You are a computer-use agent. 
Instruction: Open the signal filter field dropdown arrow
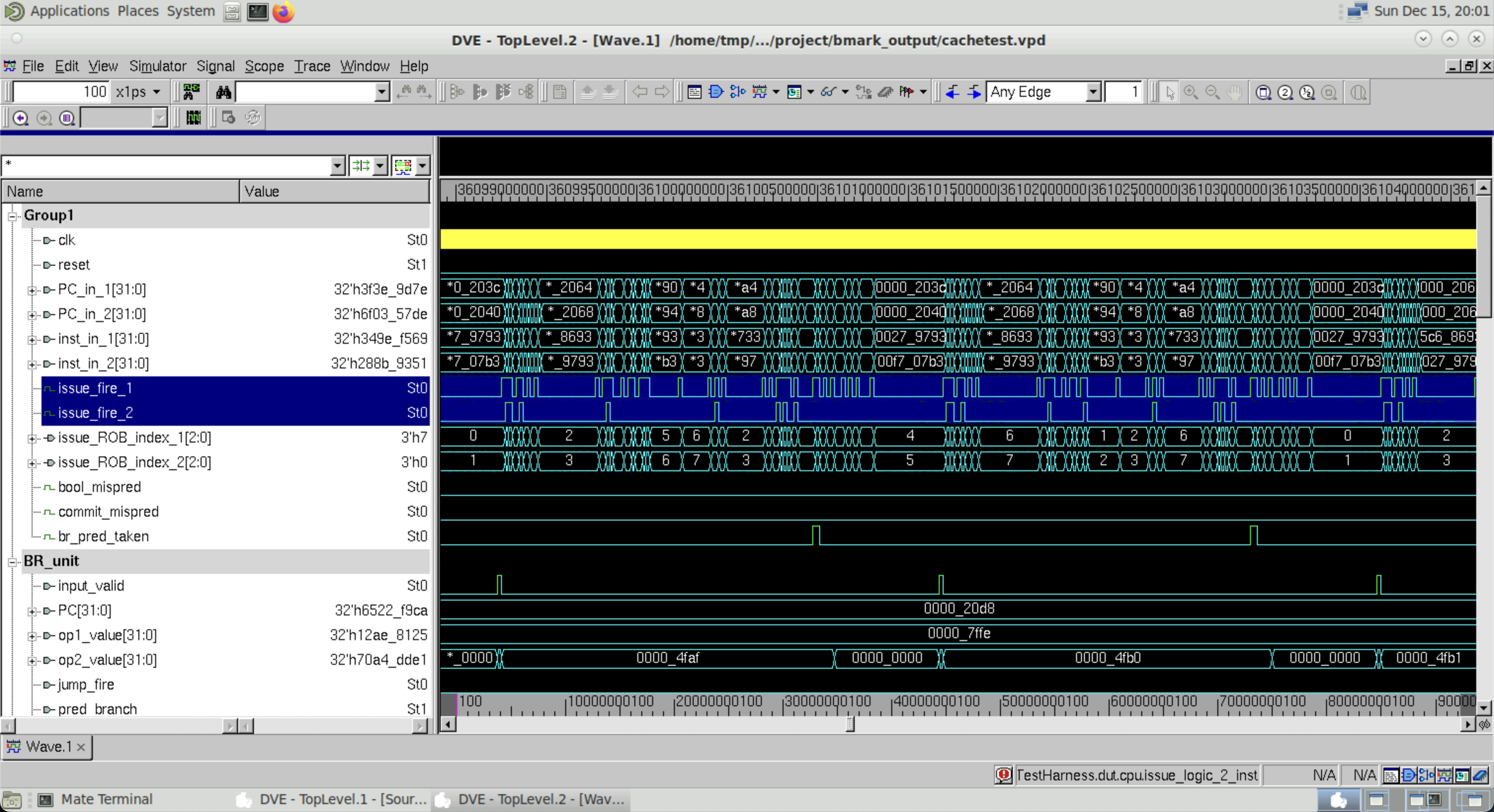point(337,166)
